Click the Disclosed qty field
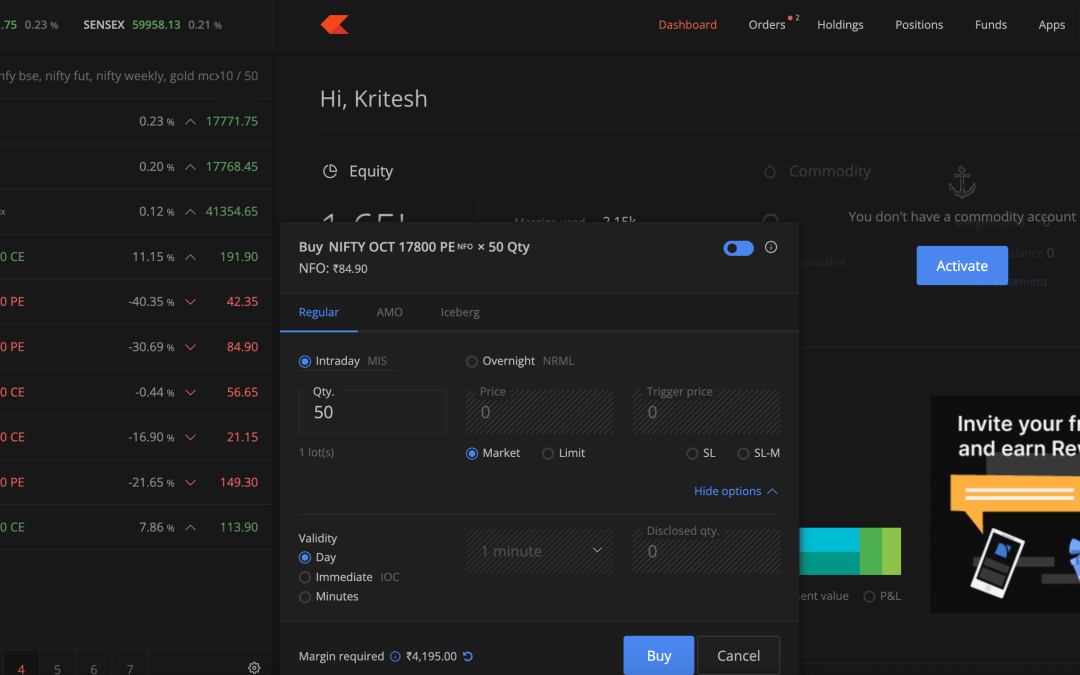The height and width of the screenshot is (675, 1080). click(706, 551)
